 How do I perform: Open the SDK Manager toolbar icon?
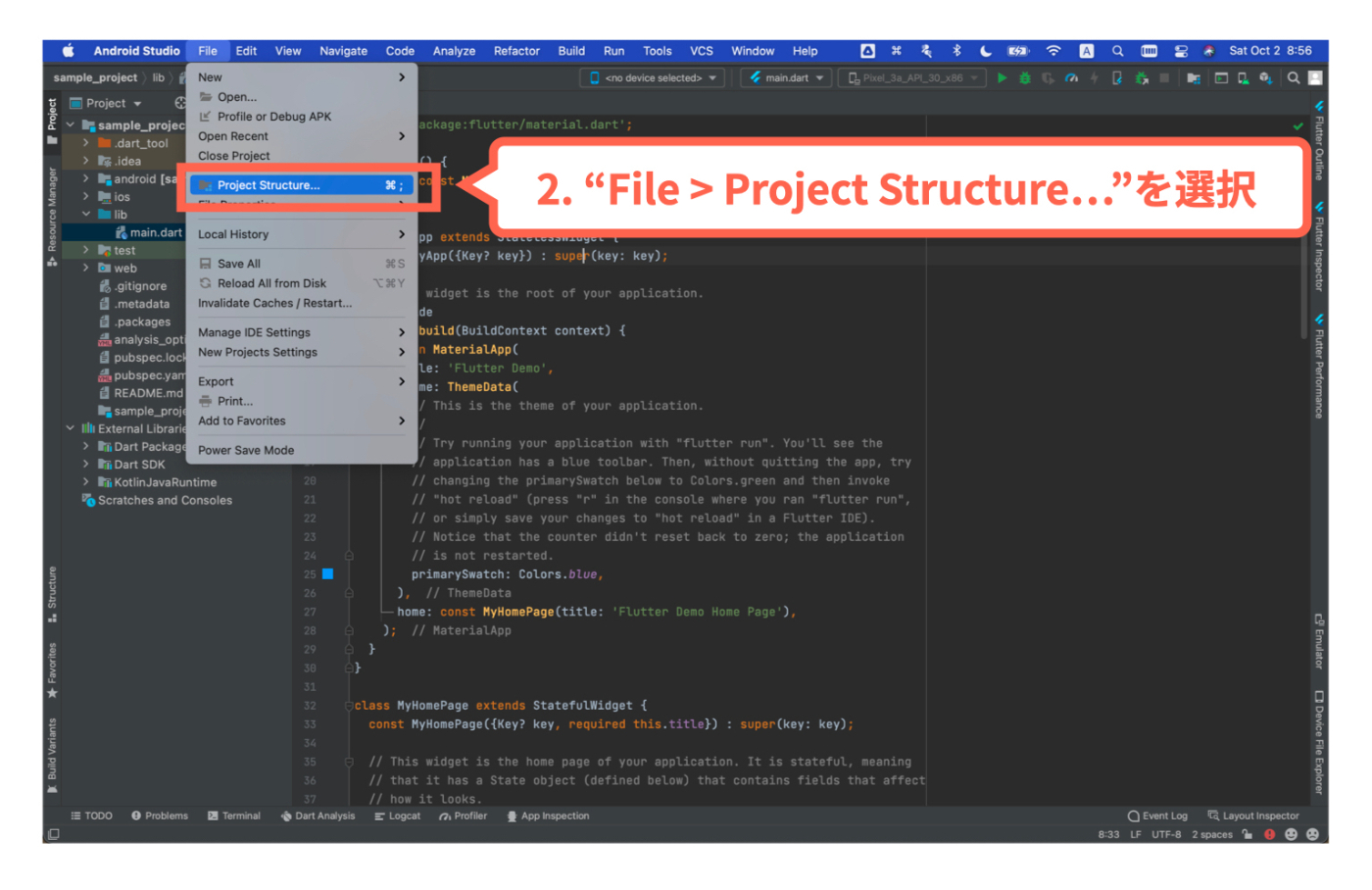[1264, 78]
